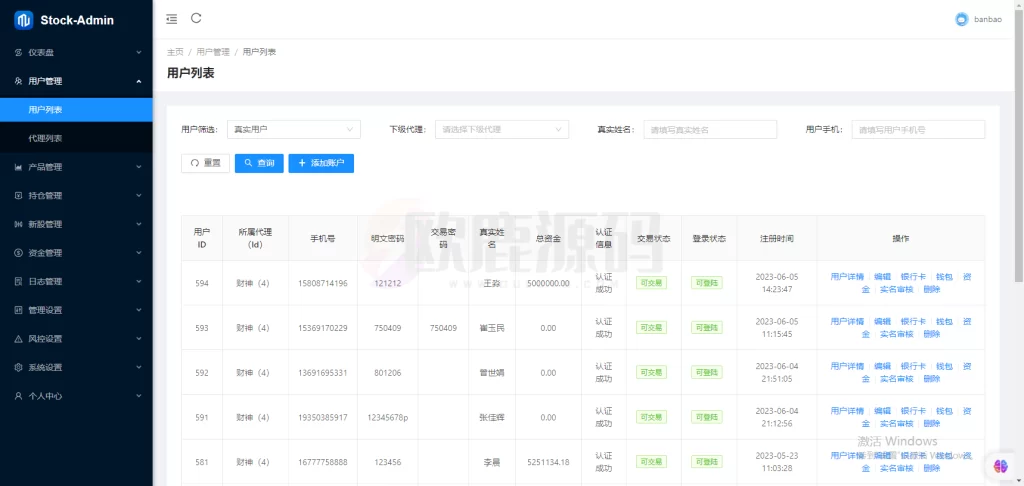Click the 日志管理 document icon
Screen dimensions: 1024x486
(18, 282)
